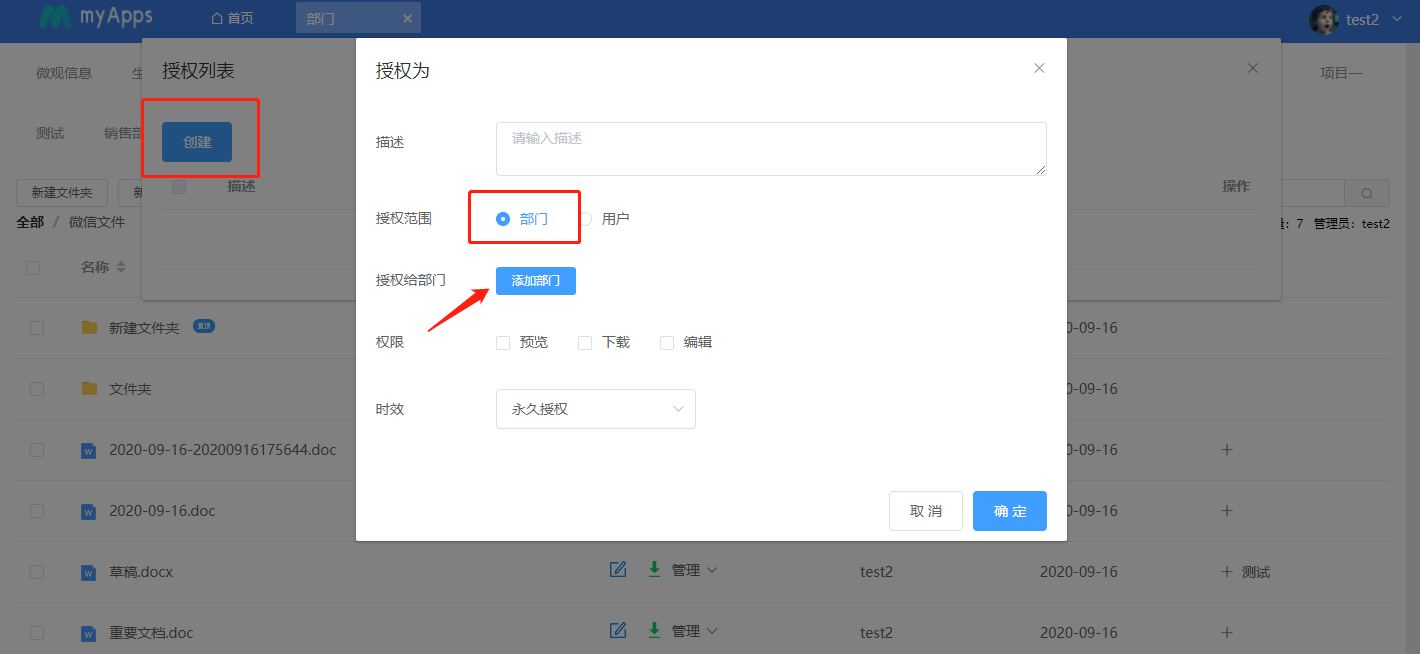This screenshot has height=654, width=1420.
Task: Select the 用户 radio option
Action: 586,219
